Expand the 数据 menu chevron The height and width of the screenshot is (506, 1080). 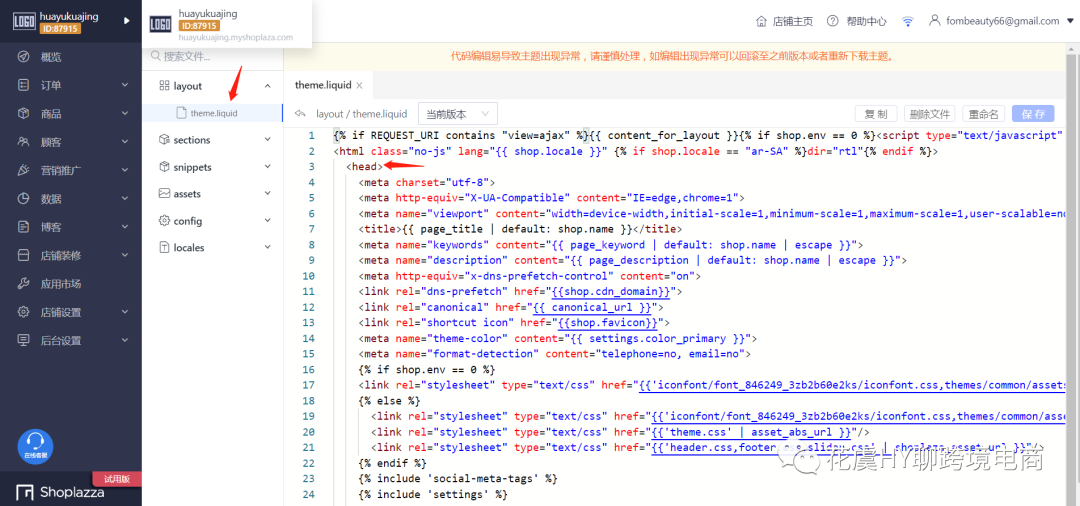pos(125,199)
